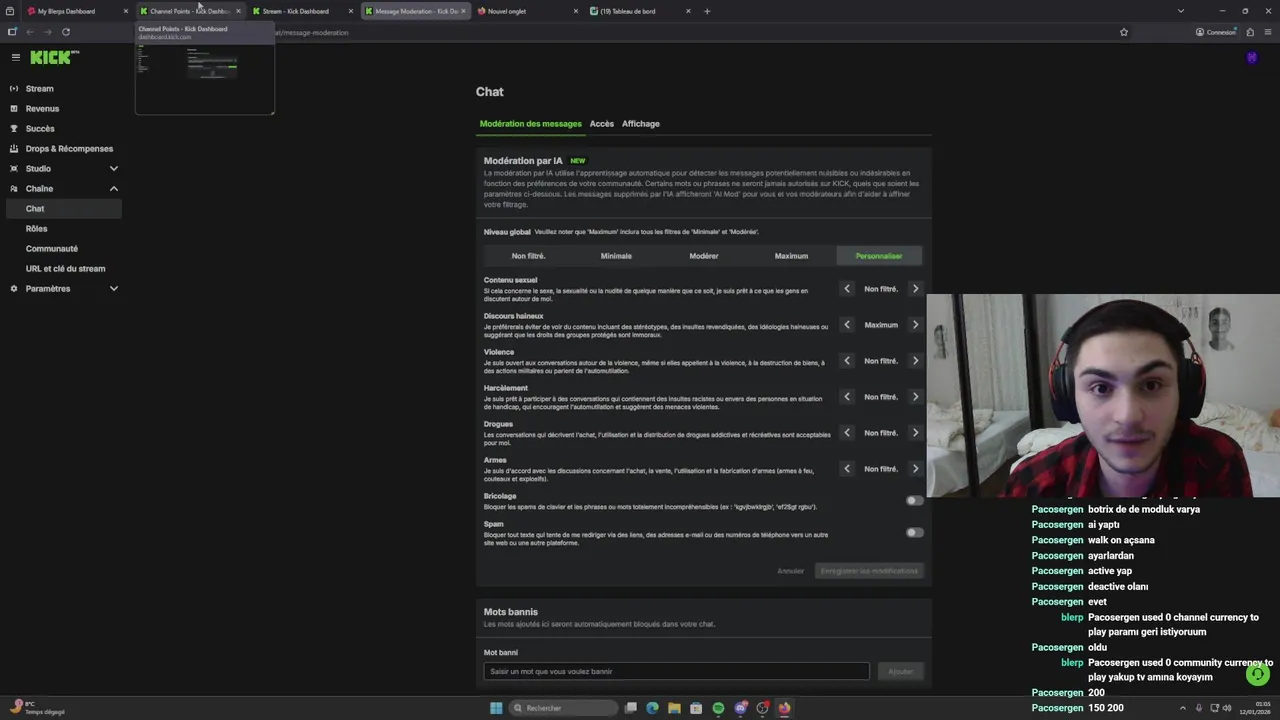Open Discord from the taskbar
1280x720 pixels.
click(x=741, y=708)
